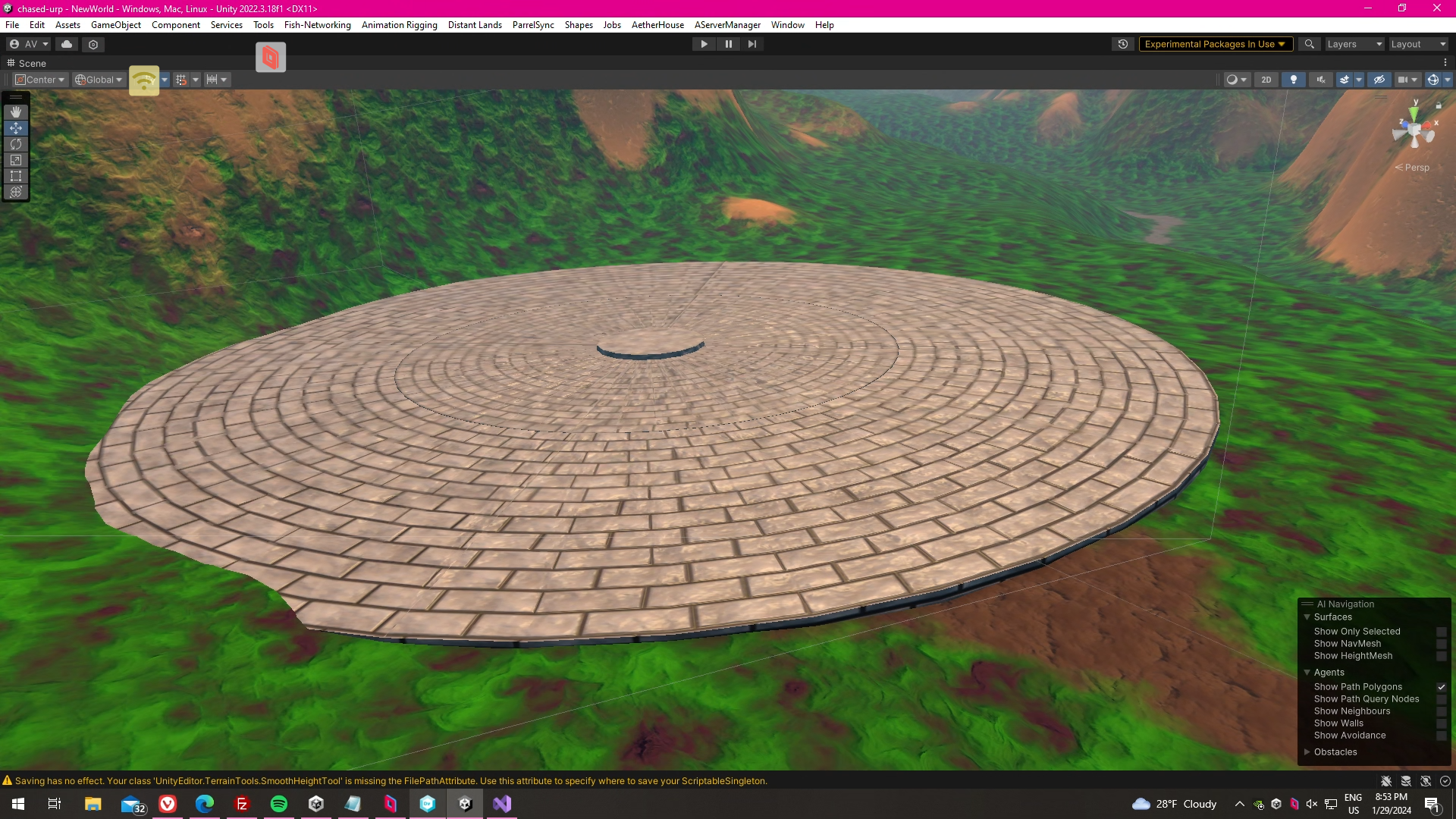Image resolution: width=1456 pixels, height=819 pixels.
Task: Open the Center pivot dropdown
Action: click(x=41, y=80)
